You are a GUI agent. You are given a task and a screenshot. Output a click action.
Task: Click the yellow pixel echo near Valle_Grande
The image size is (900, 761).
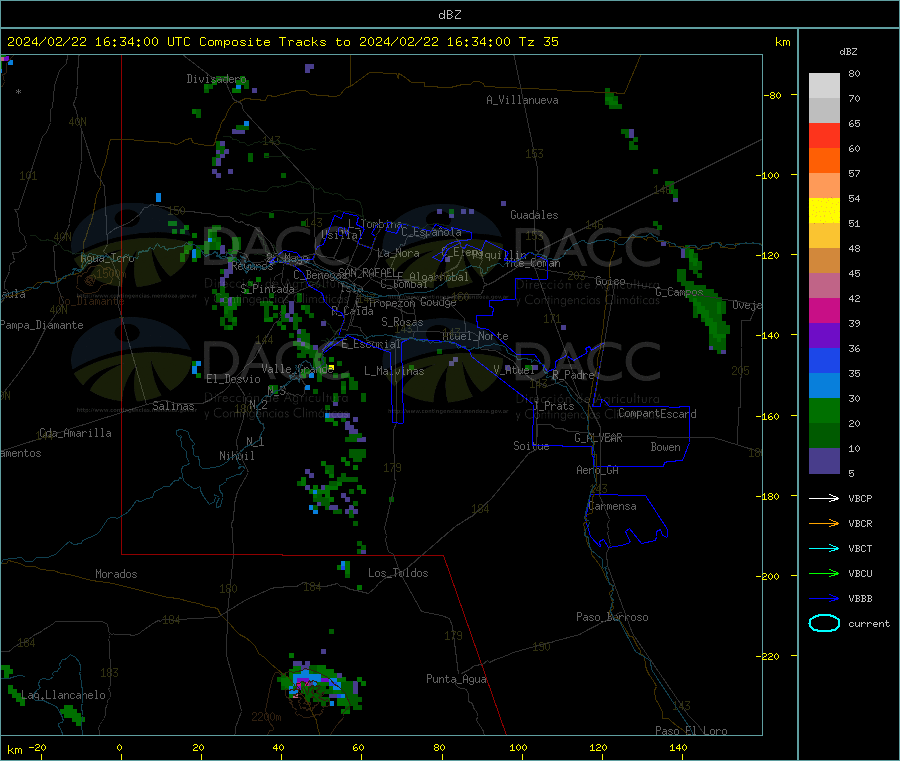331,367
